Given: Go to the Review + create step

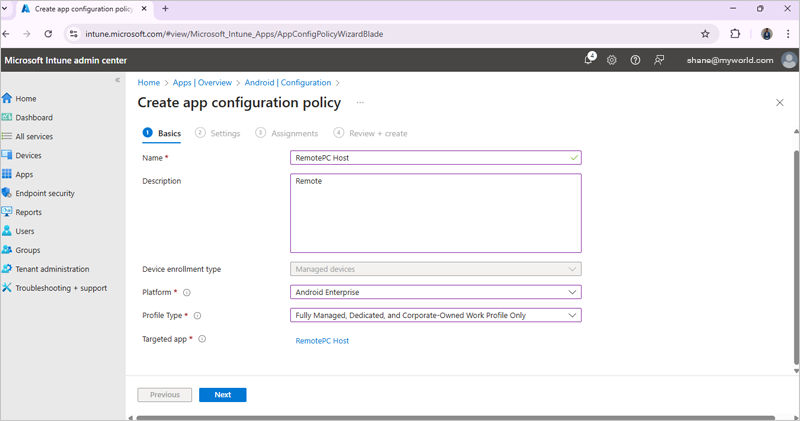Looking at the screenshot, I should click(x=371, y=133).
